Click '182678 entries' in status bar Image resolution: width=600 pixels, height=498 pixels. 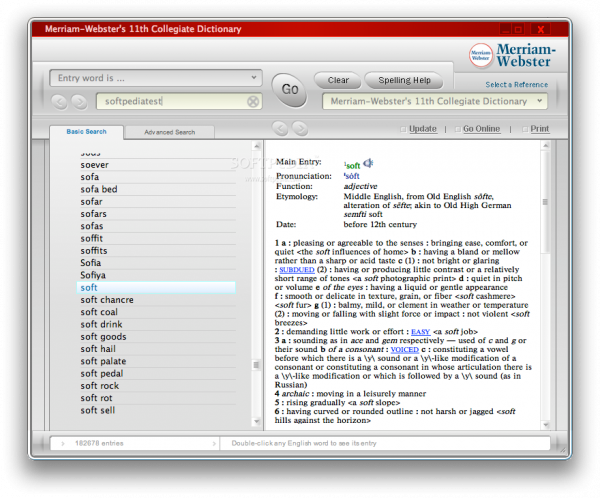99,444
